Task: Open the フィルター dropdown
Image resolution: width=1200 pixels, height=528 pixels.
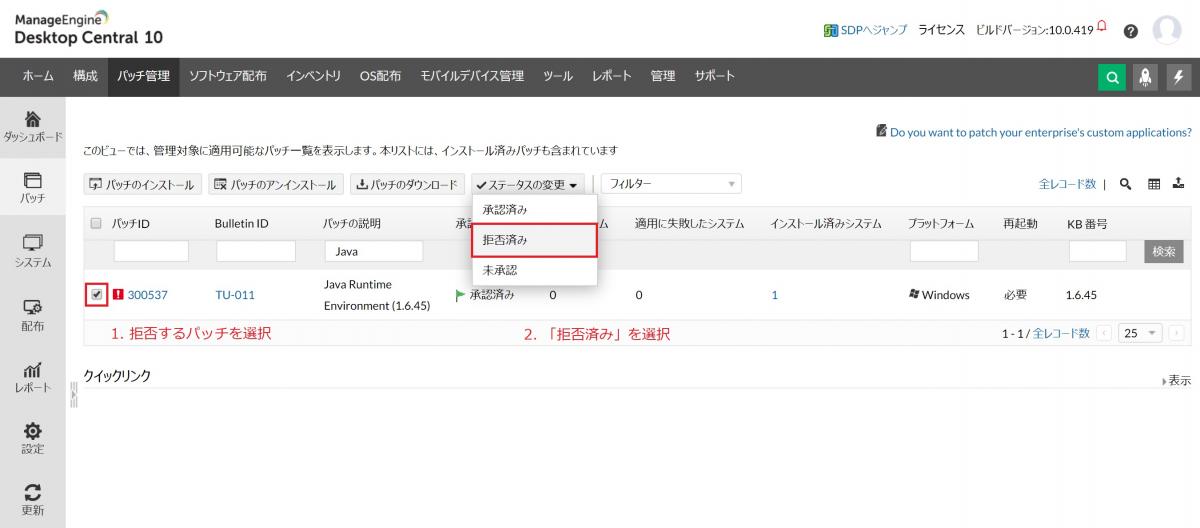Action: (x=671, y=184)
